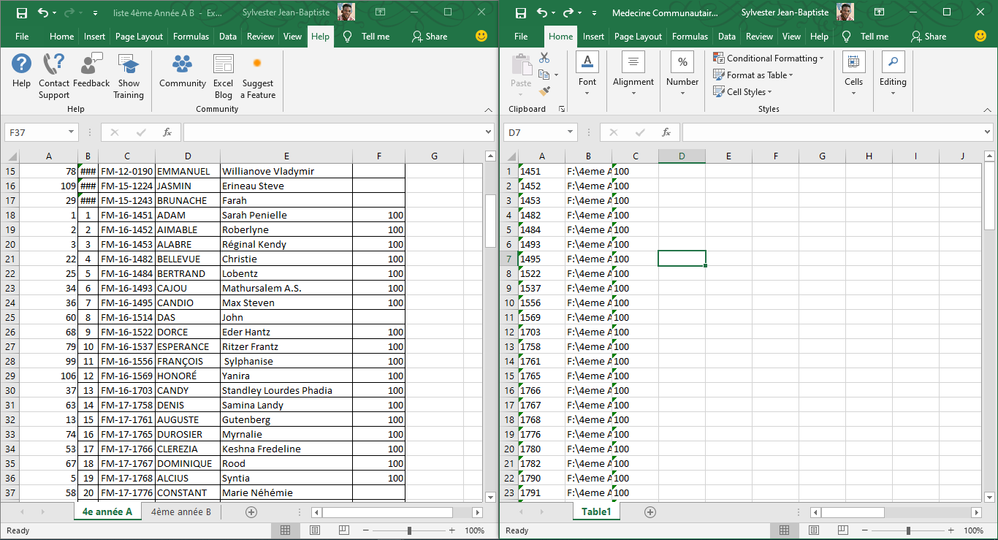This screenshot has width=998, height=540.
Task: Select column D header in right window
Action: point(682,156)
